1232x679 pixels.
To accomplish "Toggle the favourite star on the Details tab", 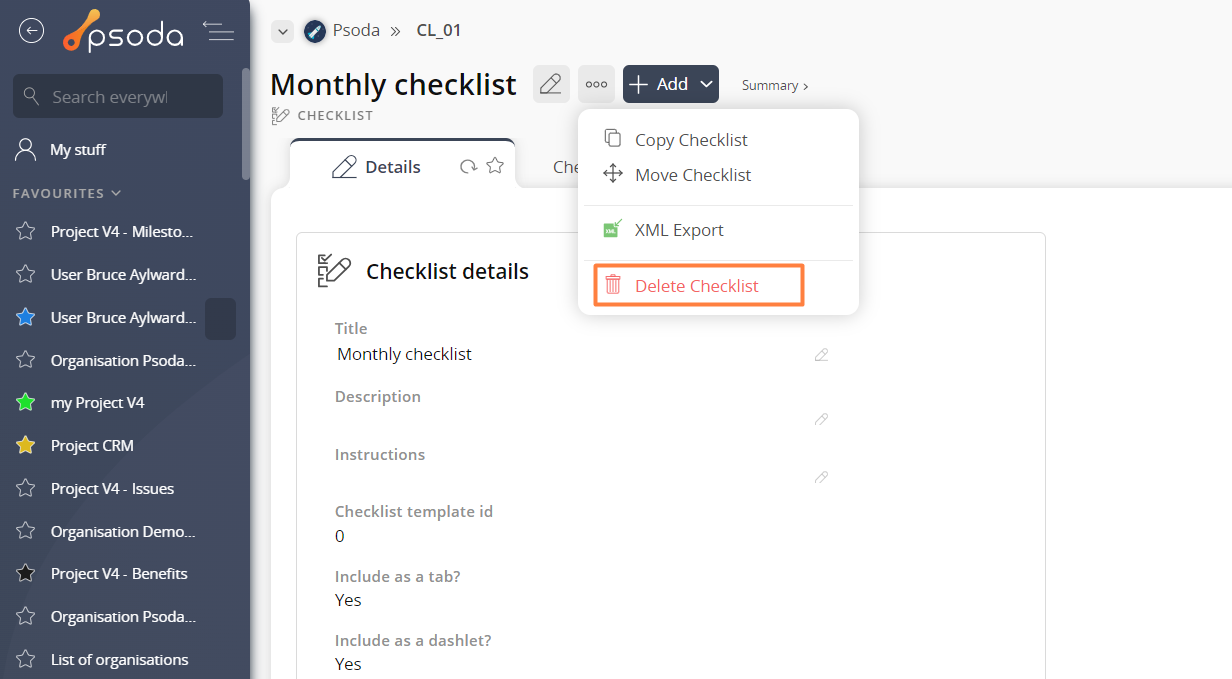I will (495, 166).
